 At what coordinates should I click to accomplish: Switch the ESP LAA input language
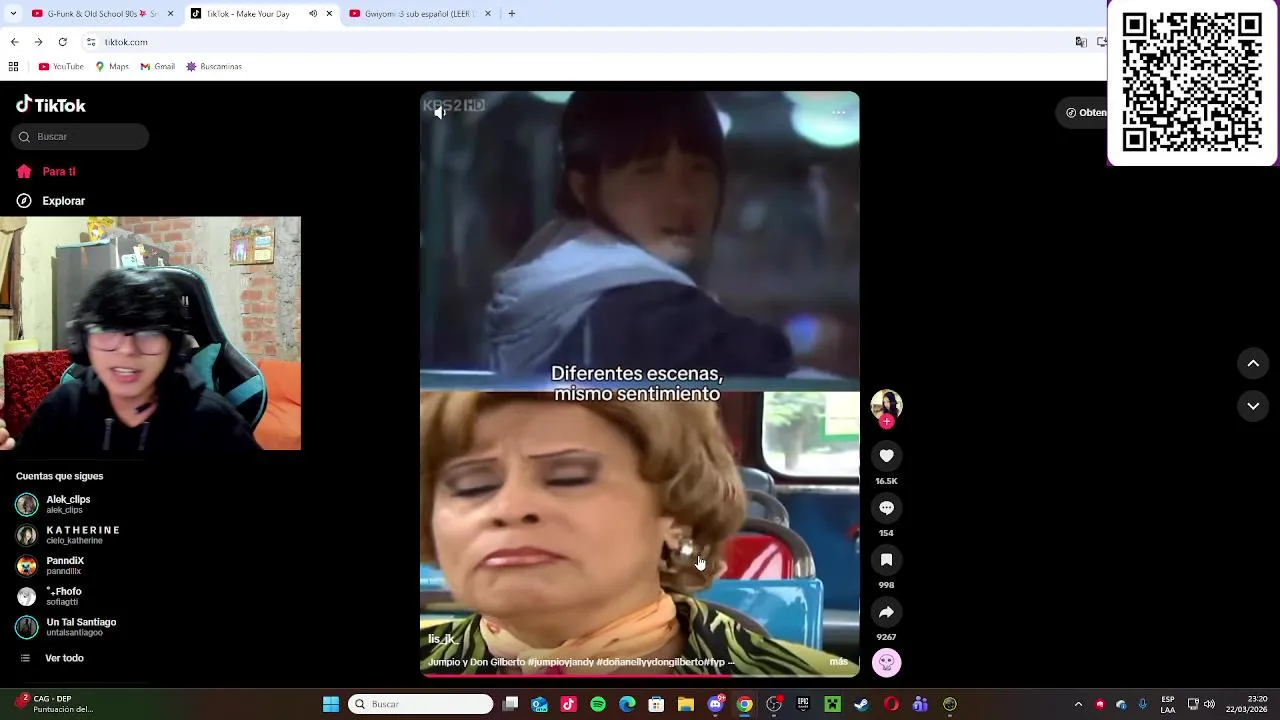[1168, 704]
